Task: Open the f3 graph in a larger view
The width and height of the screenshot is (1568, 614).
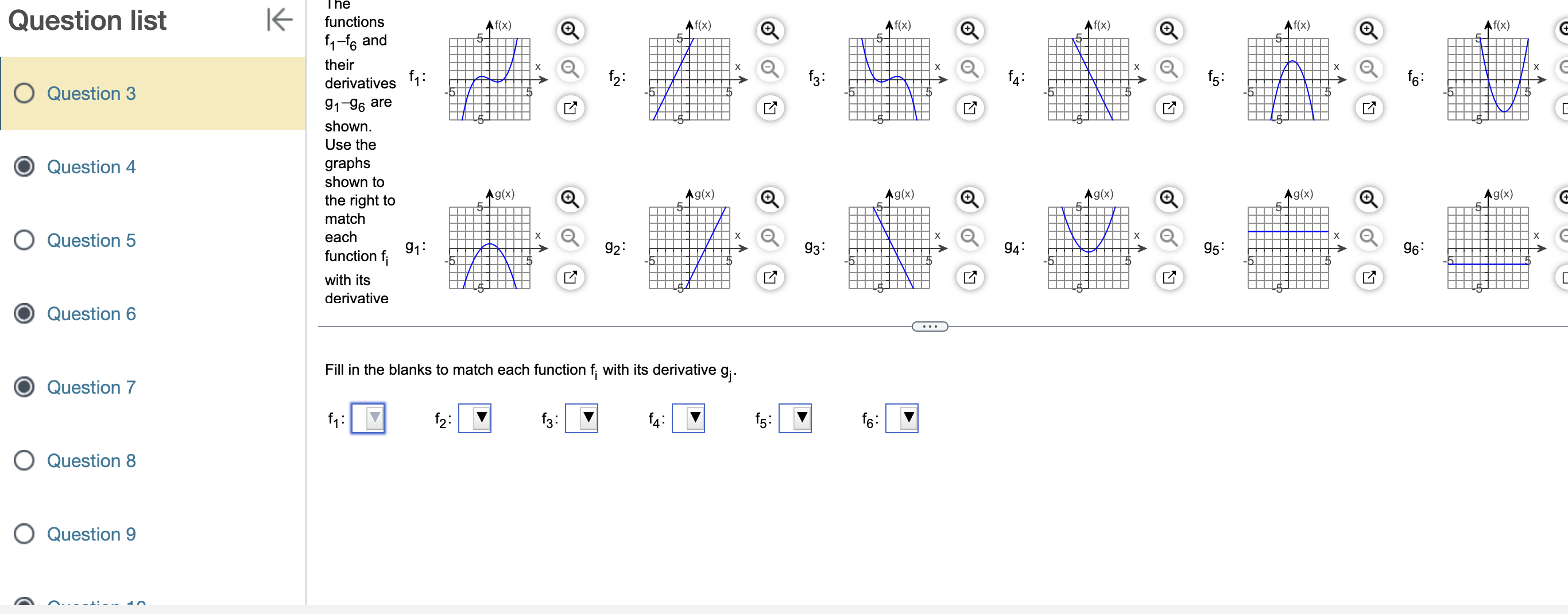Action: (x=970, y=108)
